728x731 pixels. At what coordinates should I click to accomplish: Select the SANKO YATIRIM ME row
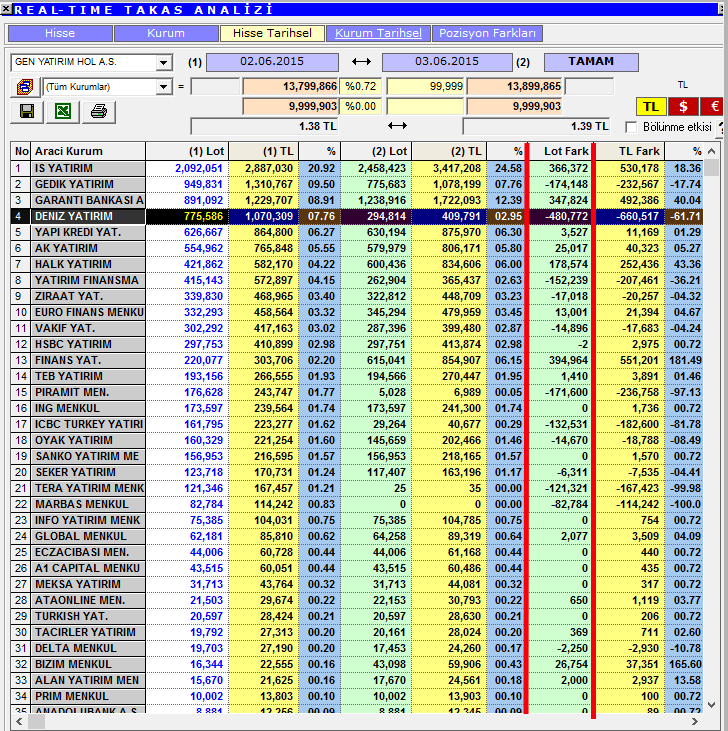357,456
